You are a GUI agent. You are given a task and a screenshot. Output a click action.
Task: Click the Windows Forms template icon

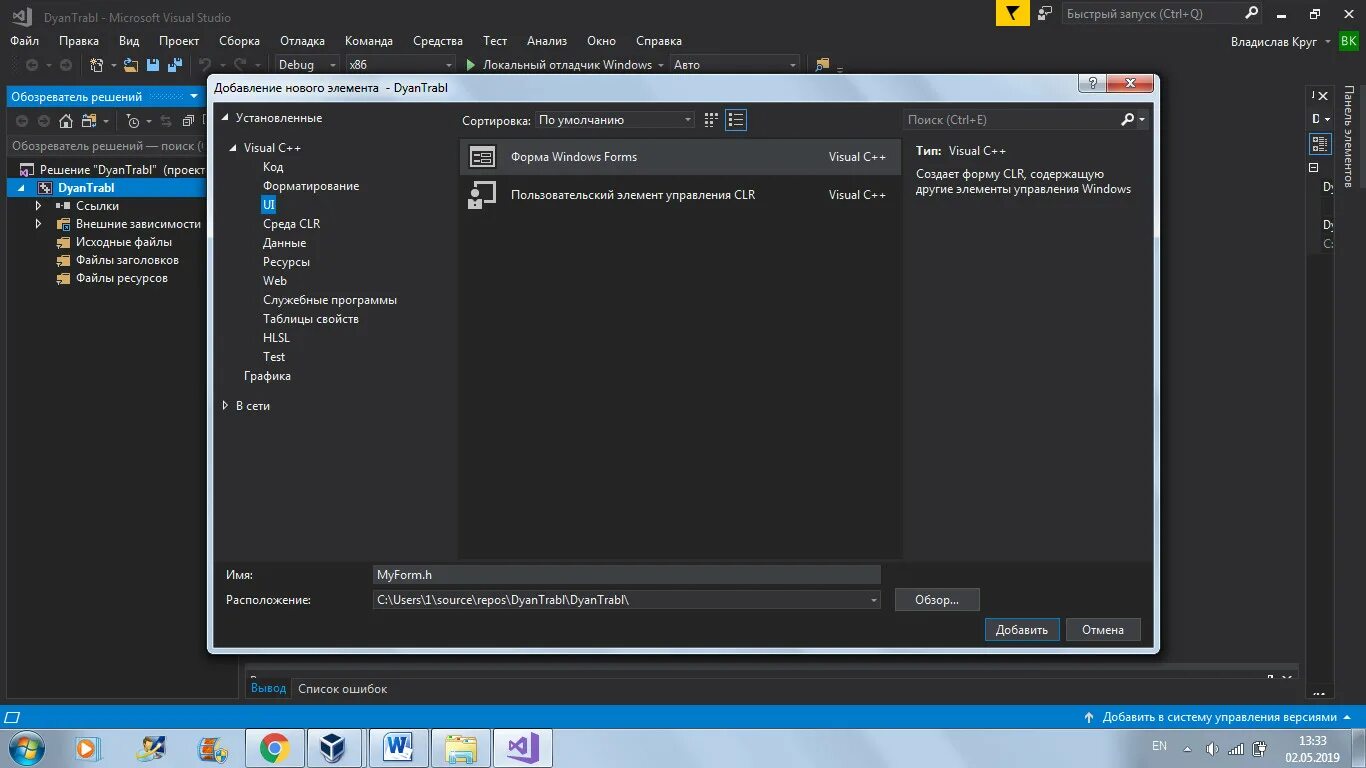tap(482, 157)
